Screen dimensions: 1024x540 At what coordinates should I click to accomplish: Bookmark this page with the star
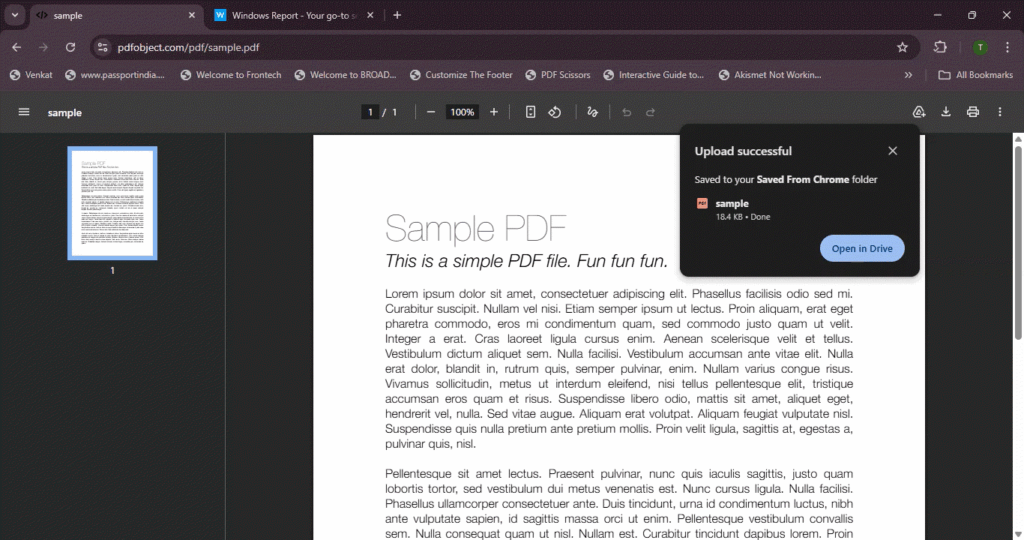point(903,47)
